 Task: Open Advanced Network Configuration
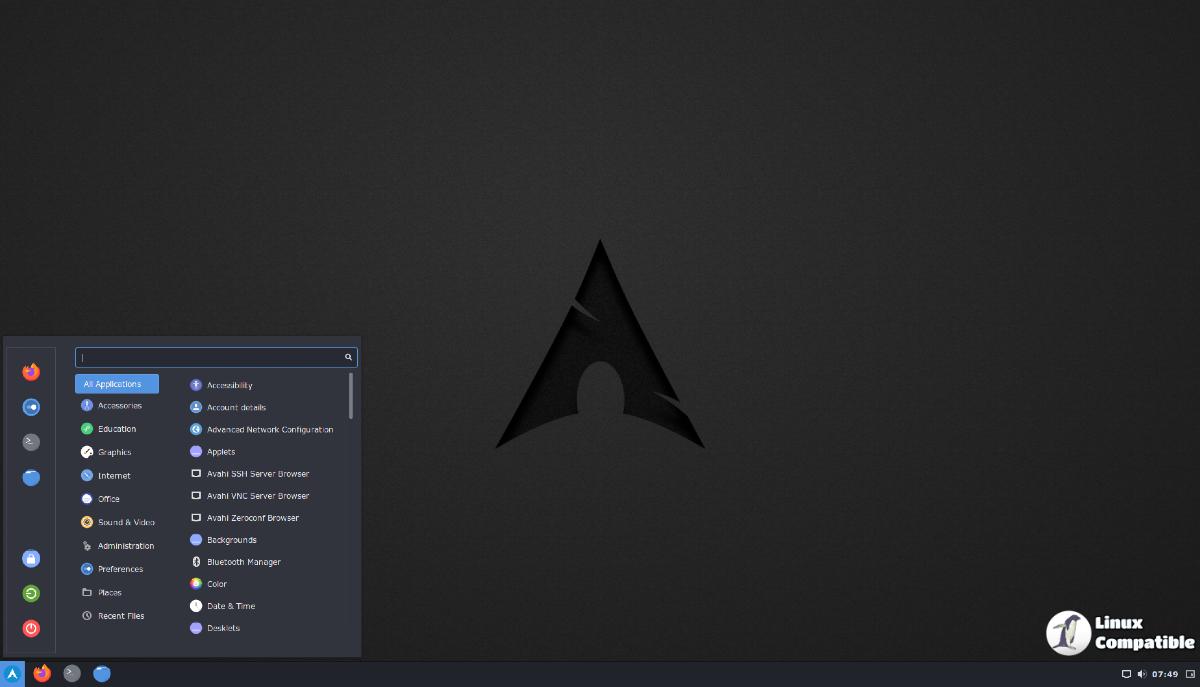269,430
